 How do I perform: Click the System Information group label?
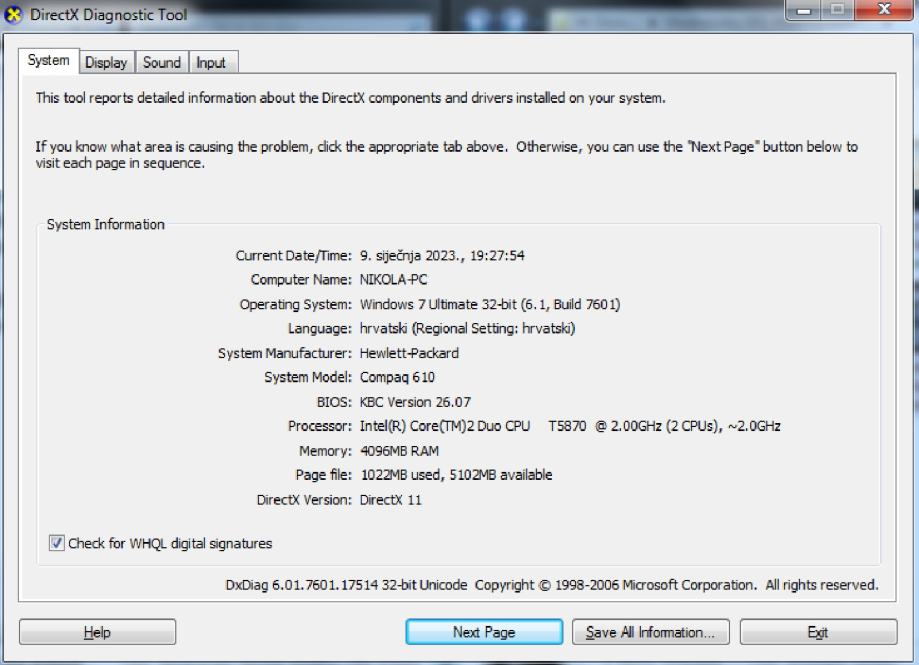point(105,224)
